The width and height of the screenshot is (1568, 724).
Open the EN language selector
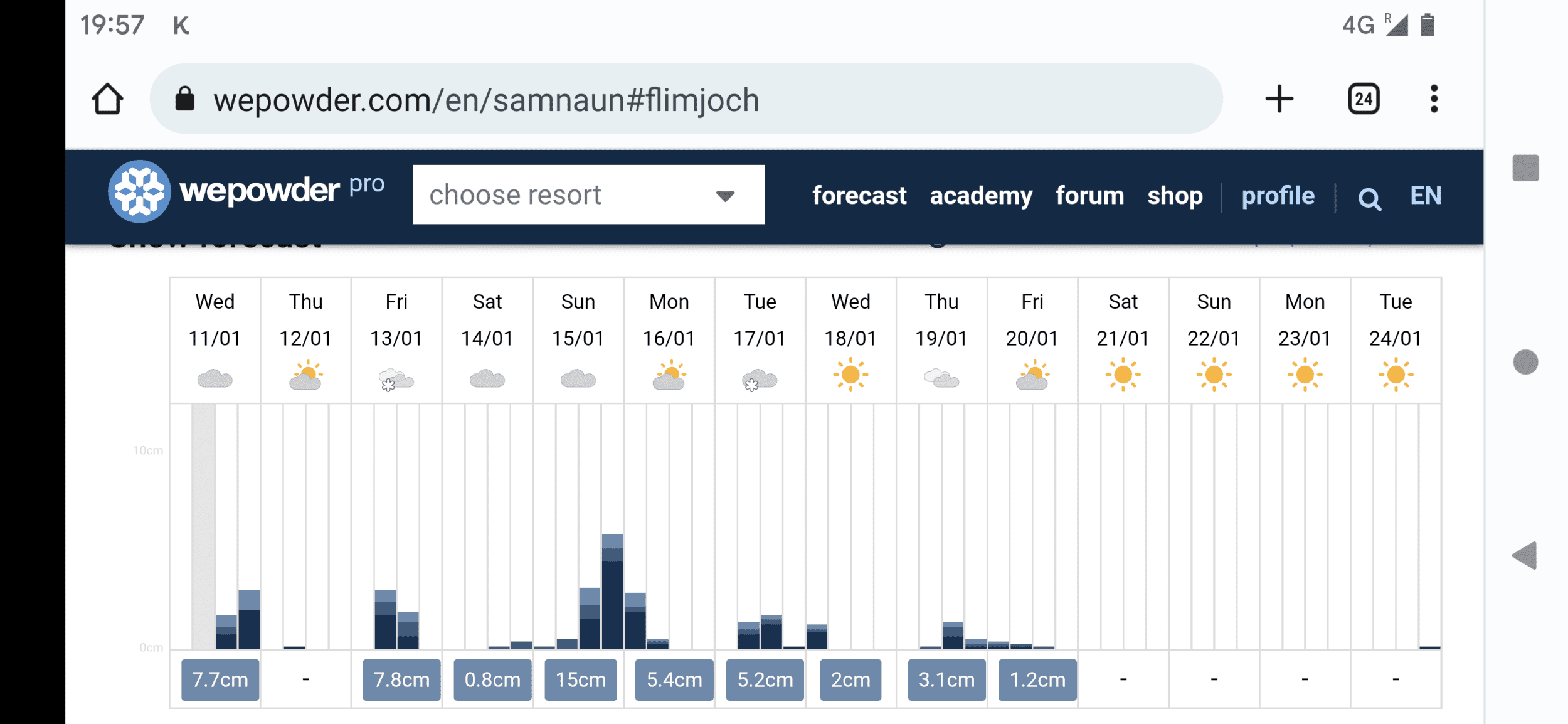point(1426,196)
